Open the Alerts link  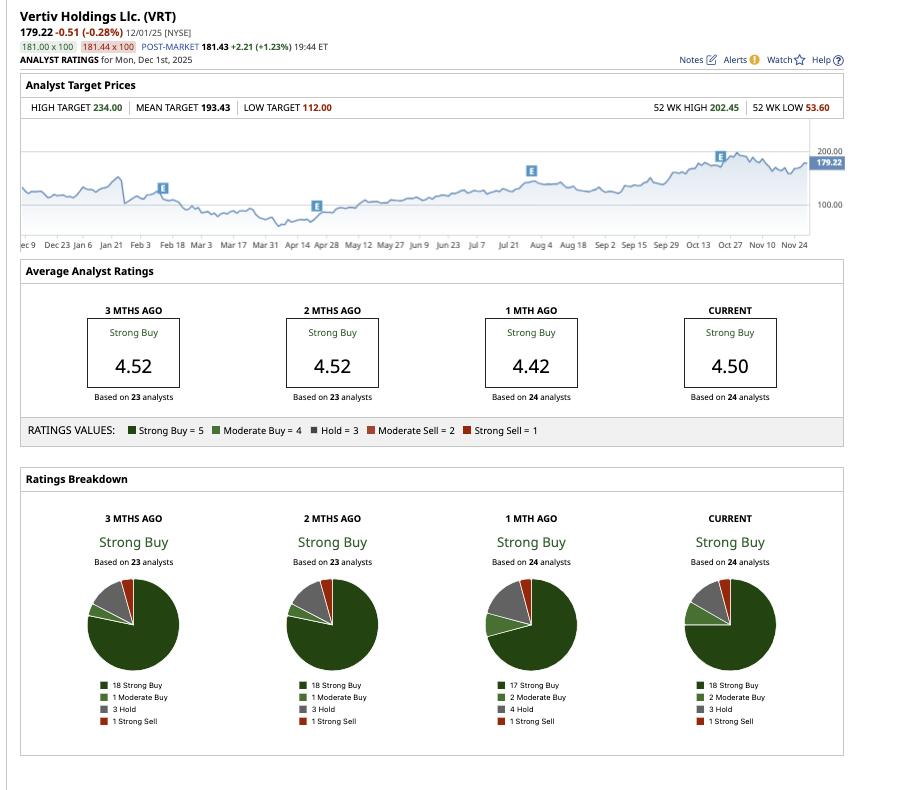point(736,59)
